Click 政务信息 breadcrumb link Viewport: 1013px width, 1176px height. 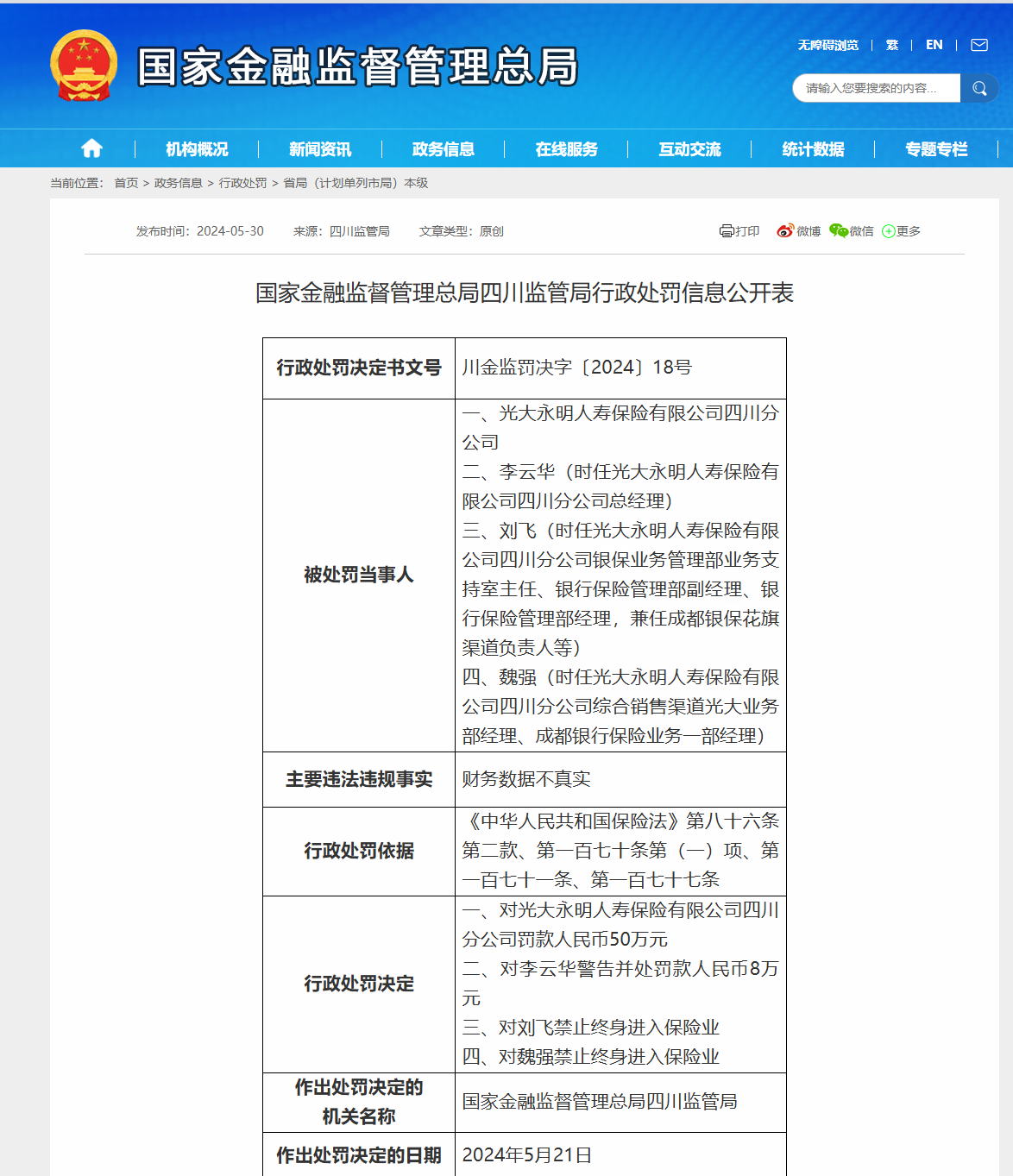tap(179, 183)
